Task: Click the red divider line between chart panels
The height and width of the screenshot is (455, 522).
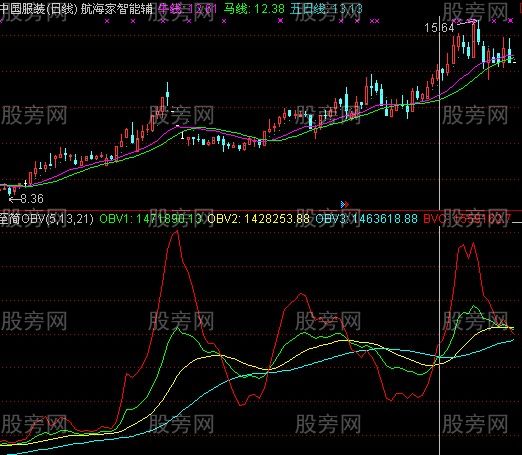Action: (x=261, y=211)
